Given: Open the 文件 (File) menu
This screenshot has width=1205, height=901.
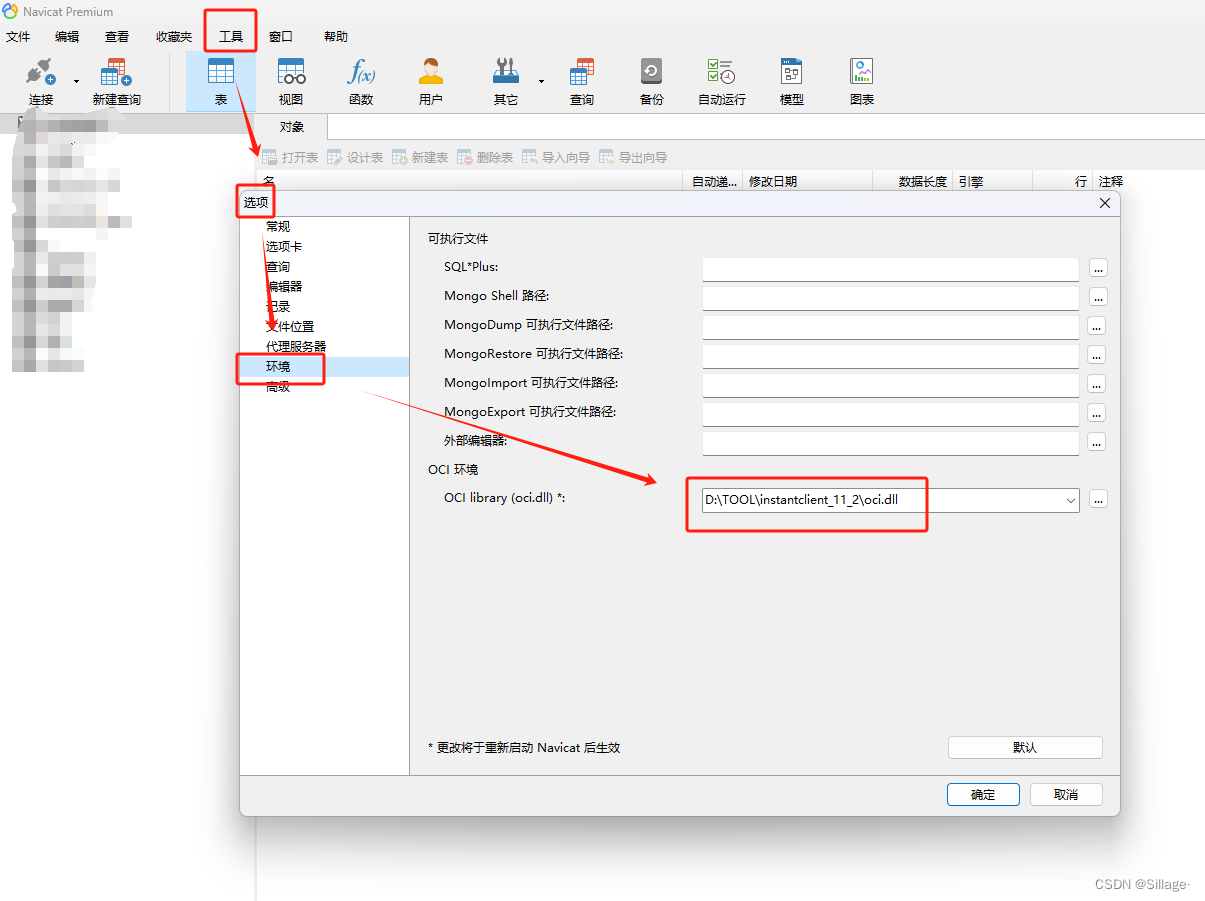Looking at the screenshot, I should click(18, 37).
